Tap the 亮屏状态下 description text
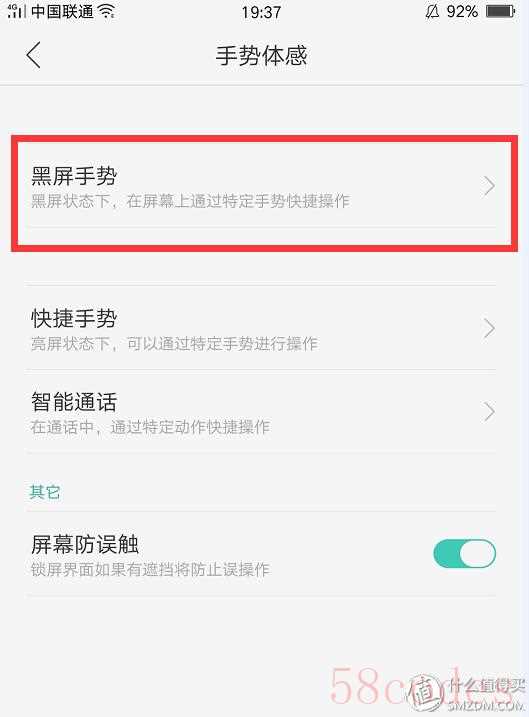529x717 pixels. tap(174, 343)
